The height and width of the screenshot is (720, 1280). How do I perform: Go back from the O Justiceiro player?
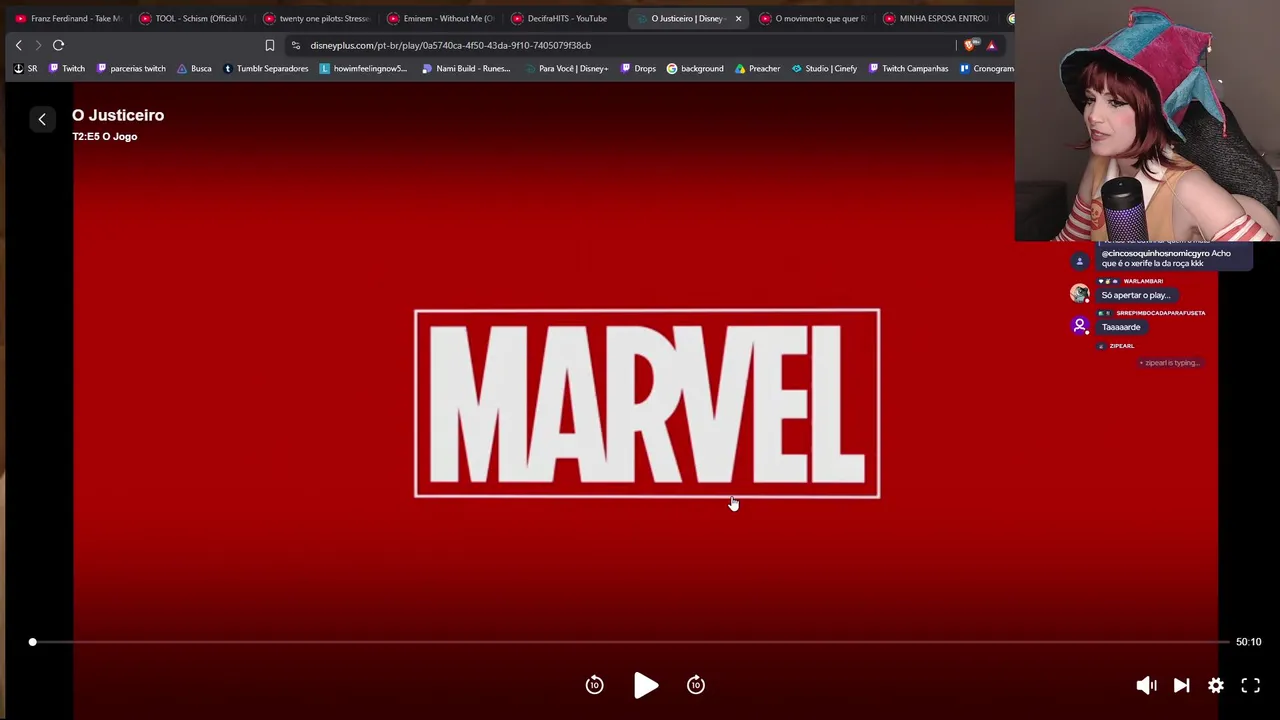[42, 119]
